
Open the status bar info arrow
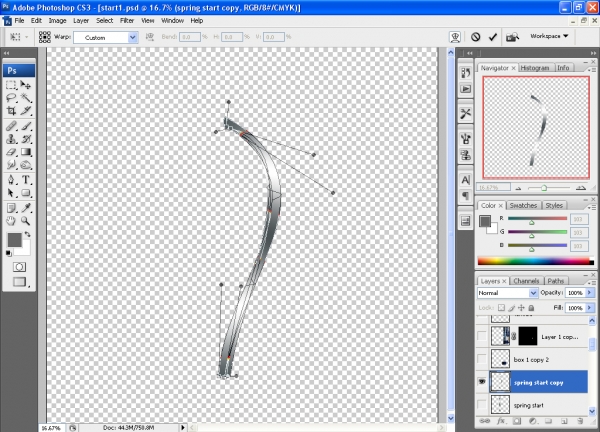pos(183,427)
